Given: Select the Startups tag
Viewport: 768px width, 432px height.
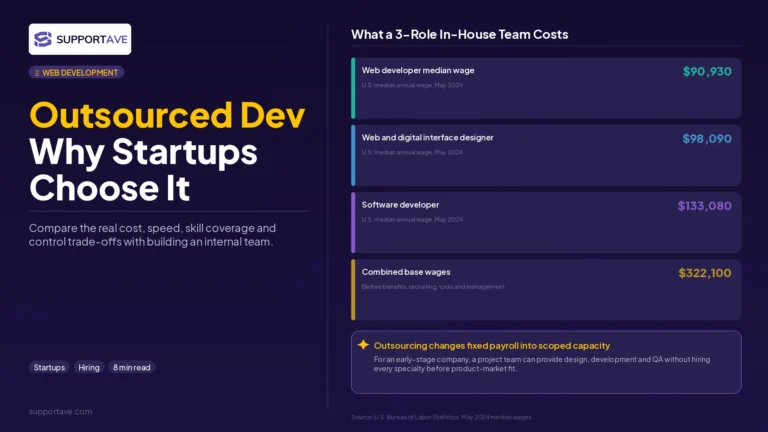Looking at the screenshot, I should [x=49, y=367].
